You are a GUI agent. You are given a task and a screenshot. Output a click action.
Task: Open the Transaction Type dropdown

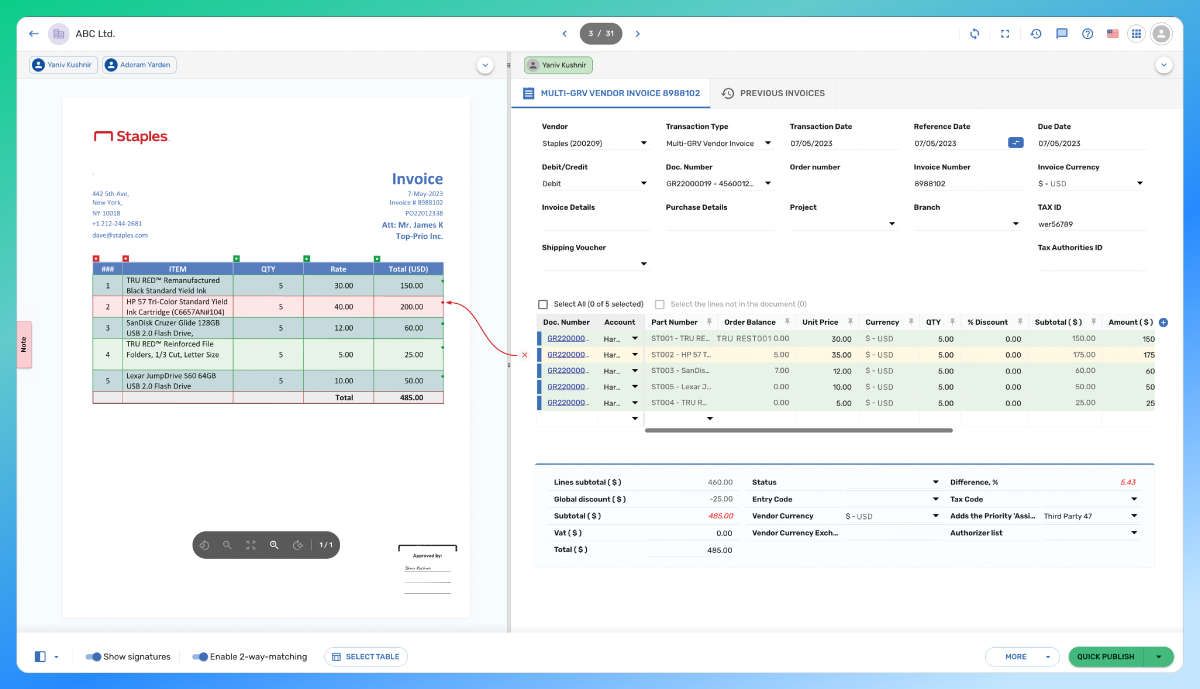pos(719,143)
